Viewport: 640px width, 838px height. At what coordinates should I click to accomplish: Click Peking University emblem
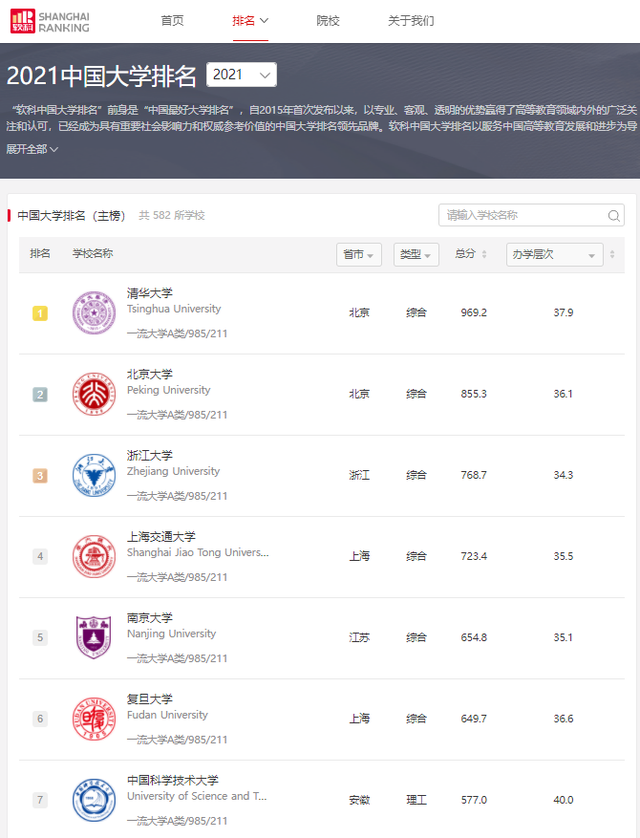tap(94, 394)
